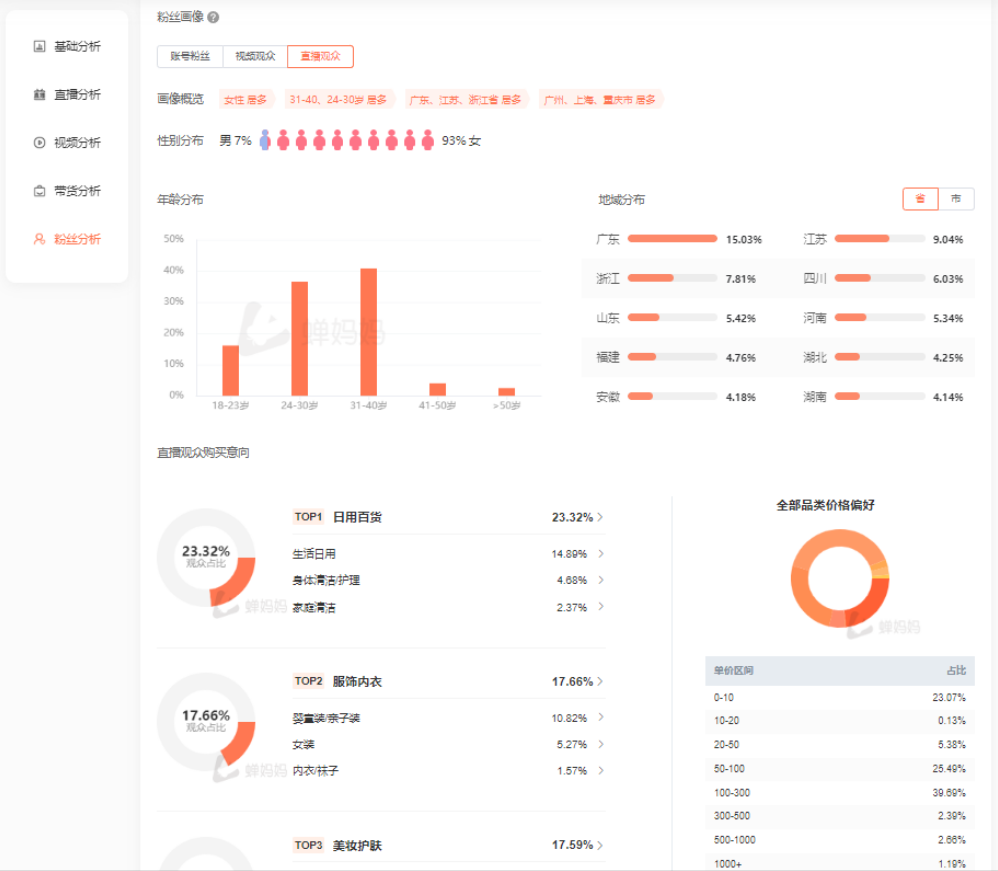
Task: Click the help icon beside 粉丝画像
Action: pos(213,17)
